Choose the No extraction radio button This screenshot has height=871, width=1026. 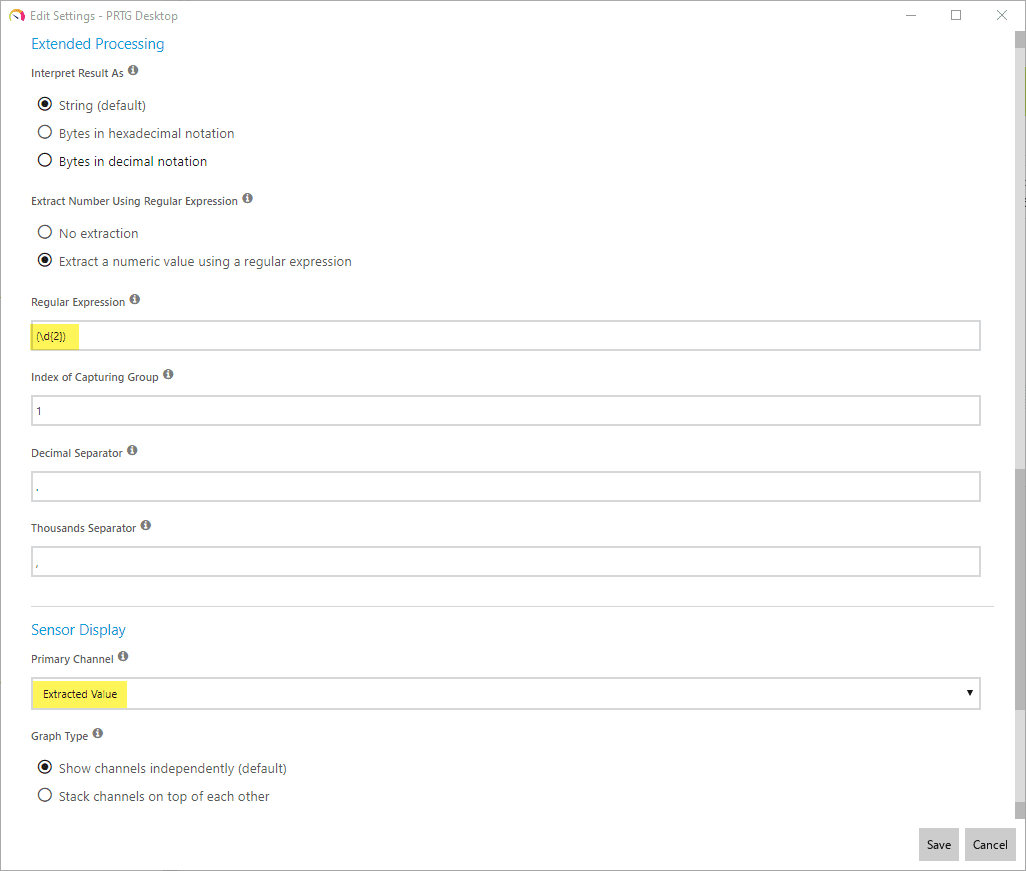click(x=44, y=232)
